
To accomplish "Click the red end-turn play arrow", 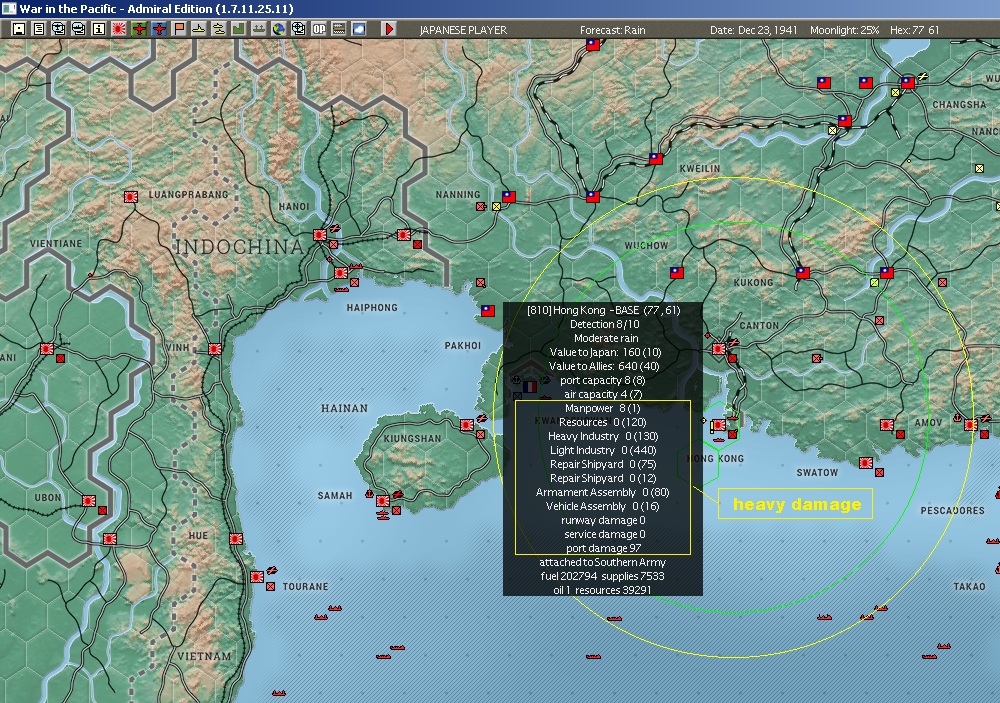I will pyautogui.click(x=388, y=29).
